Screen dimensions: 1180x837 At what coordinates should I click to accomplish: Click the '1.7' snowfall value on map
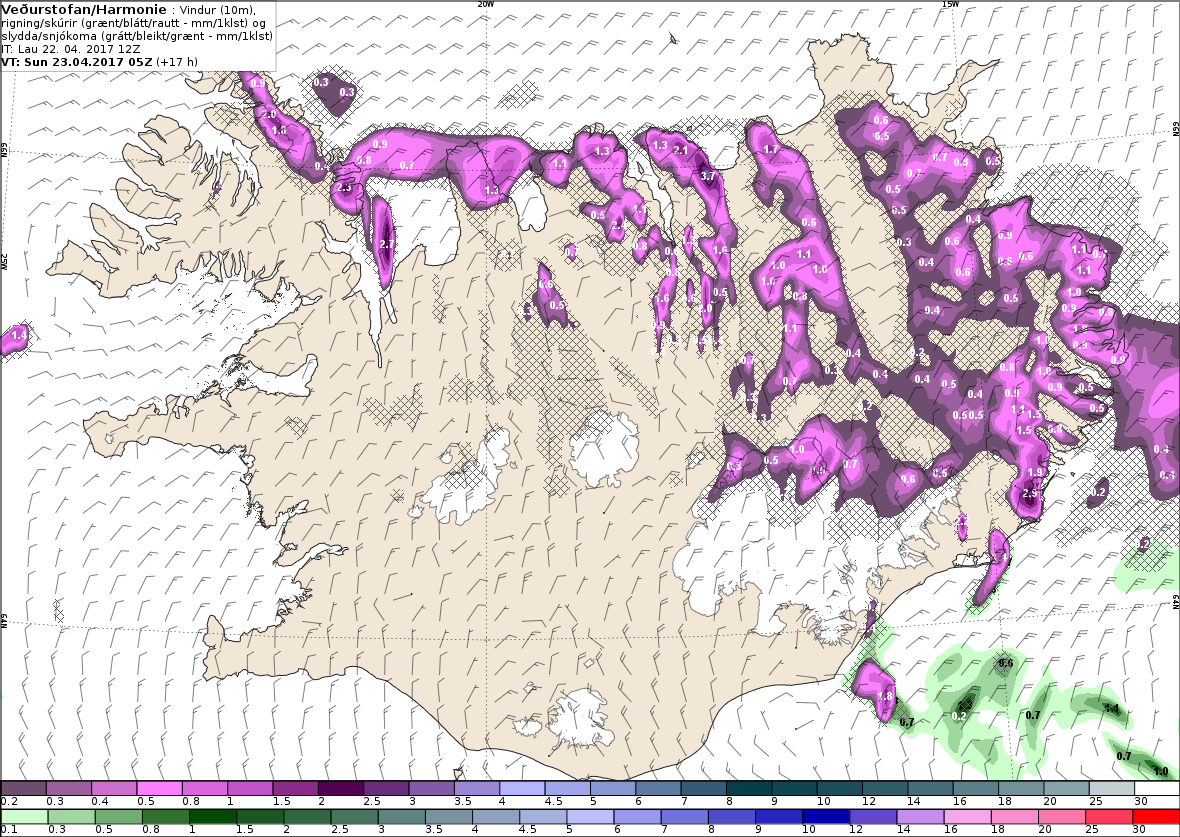(x=771, y=149)
